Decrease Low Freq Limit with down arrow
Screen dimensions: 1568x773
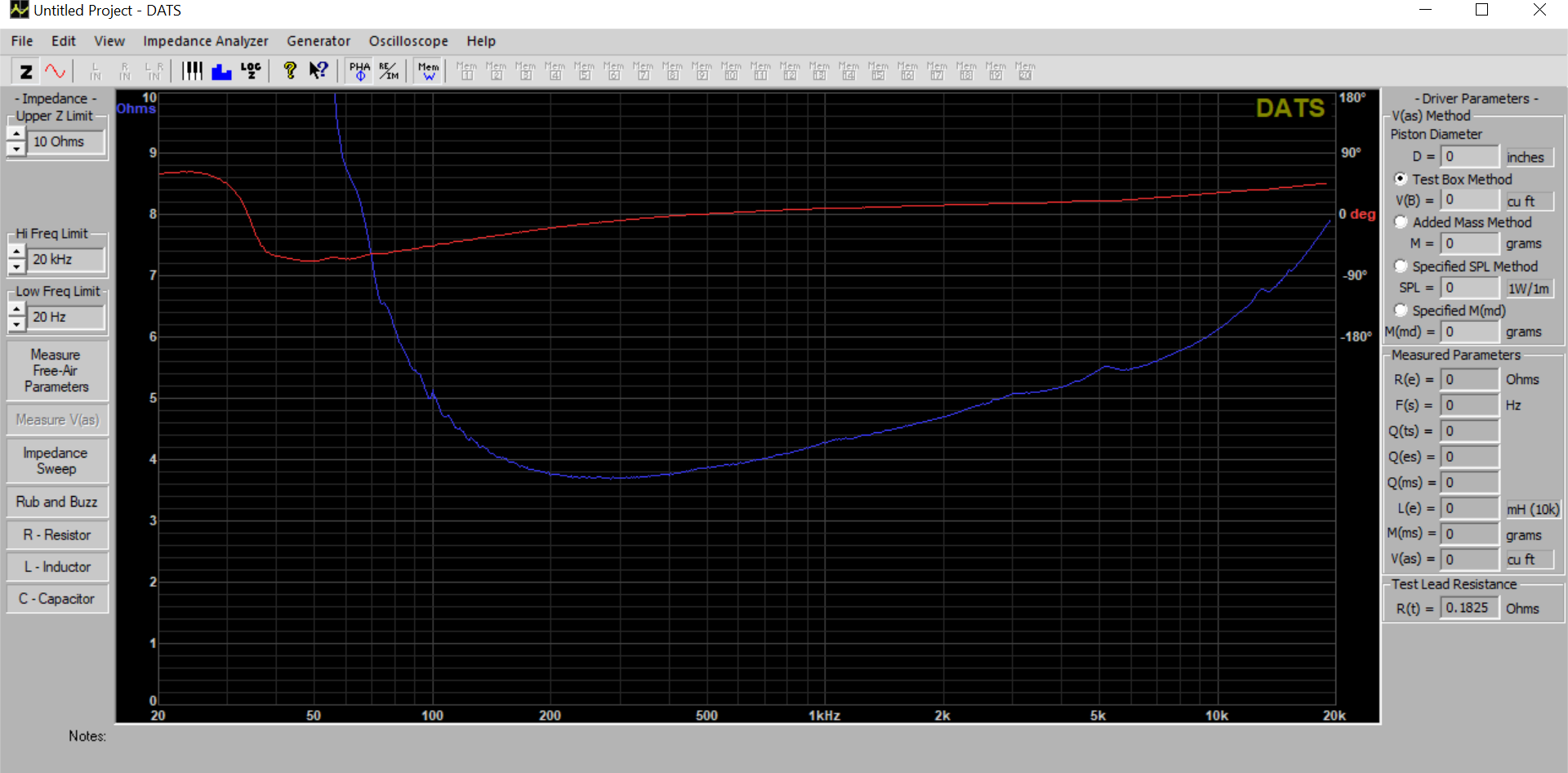pos(16,324)
